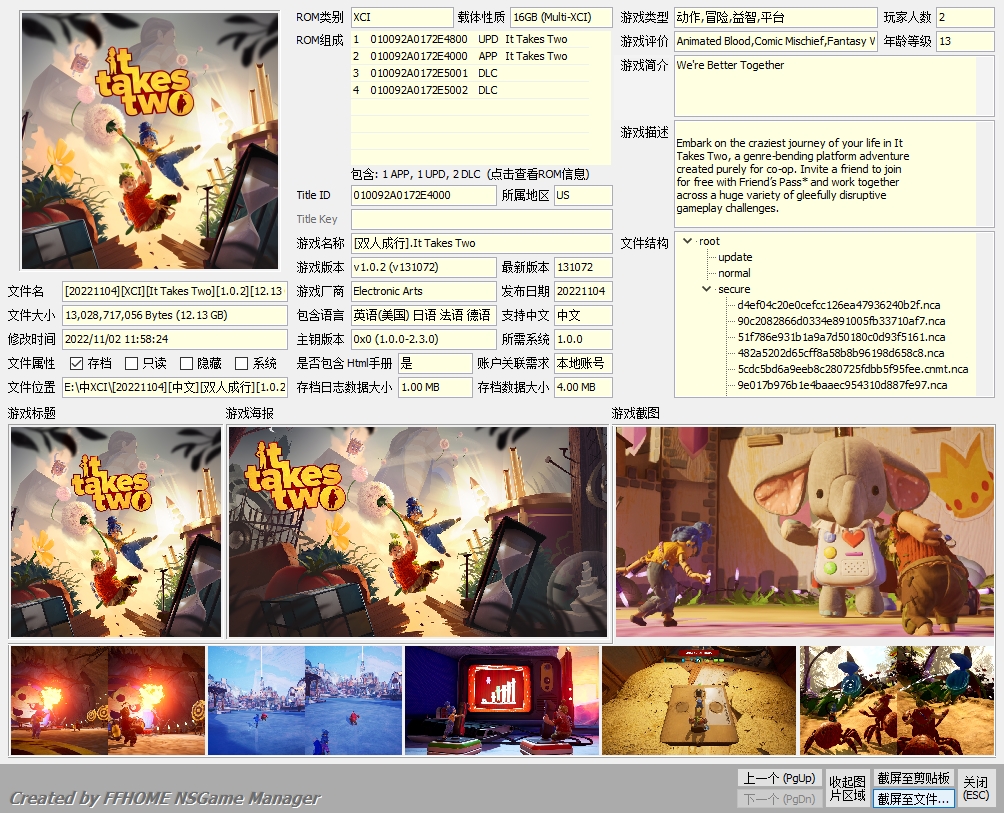Click the 主钥版本 field 0x0 (1.0.0-2.3.0)

[423, 339]
